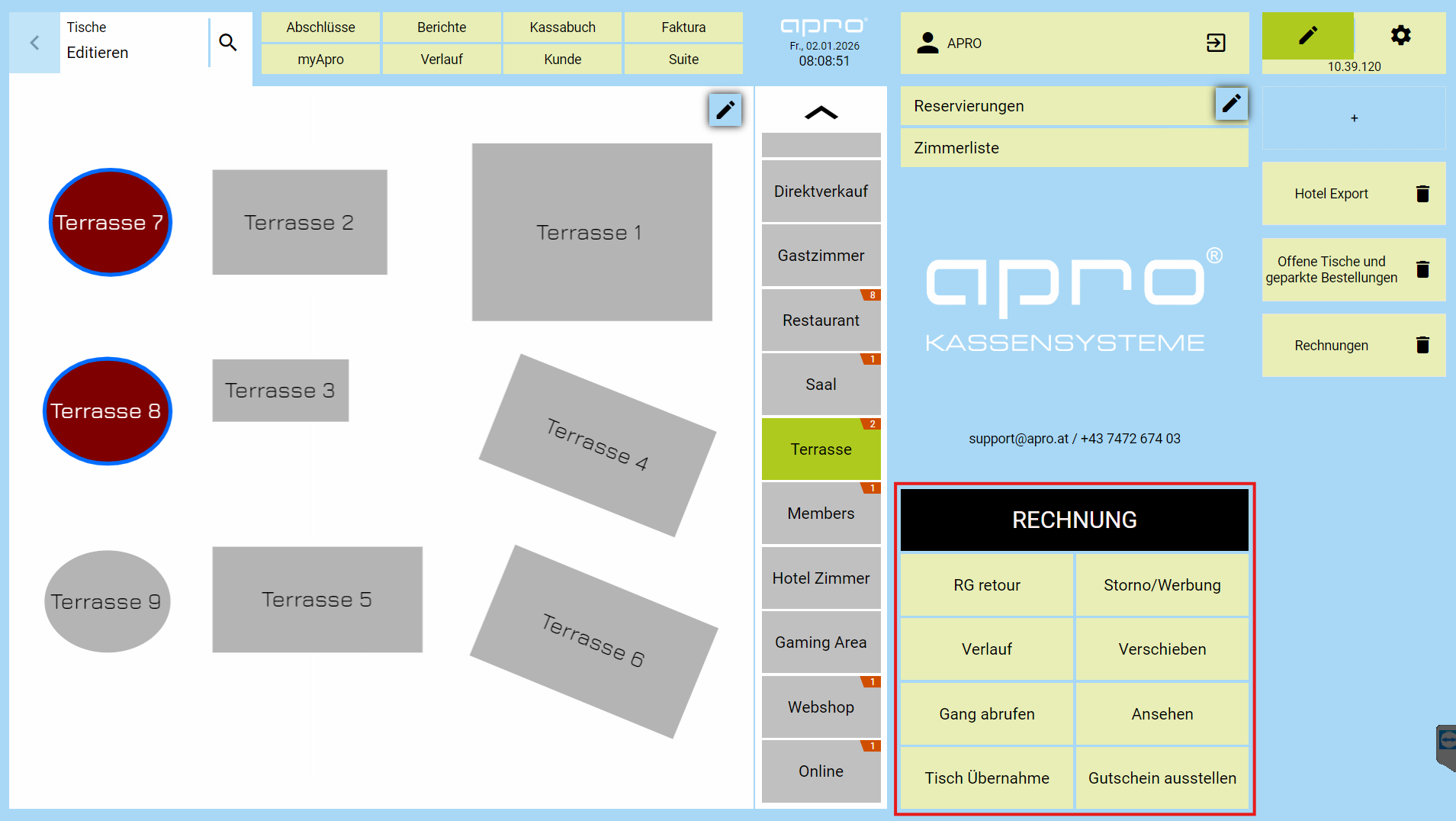Select the Terrasse room tab

(x=821, y=449)
